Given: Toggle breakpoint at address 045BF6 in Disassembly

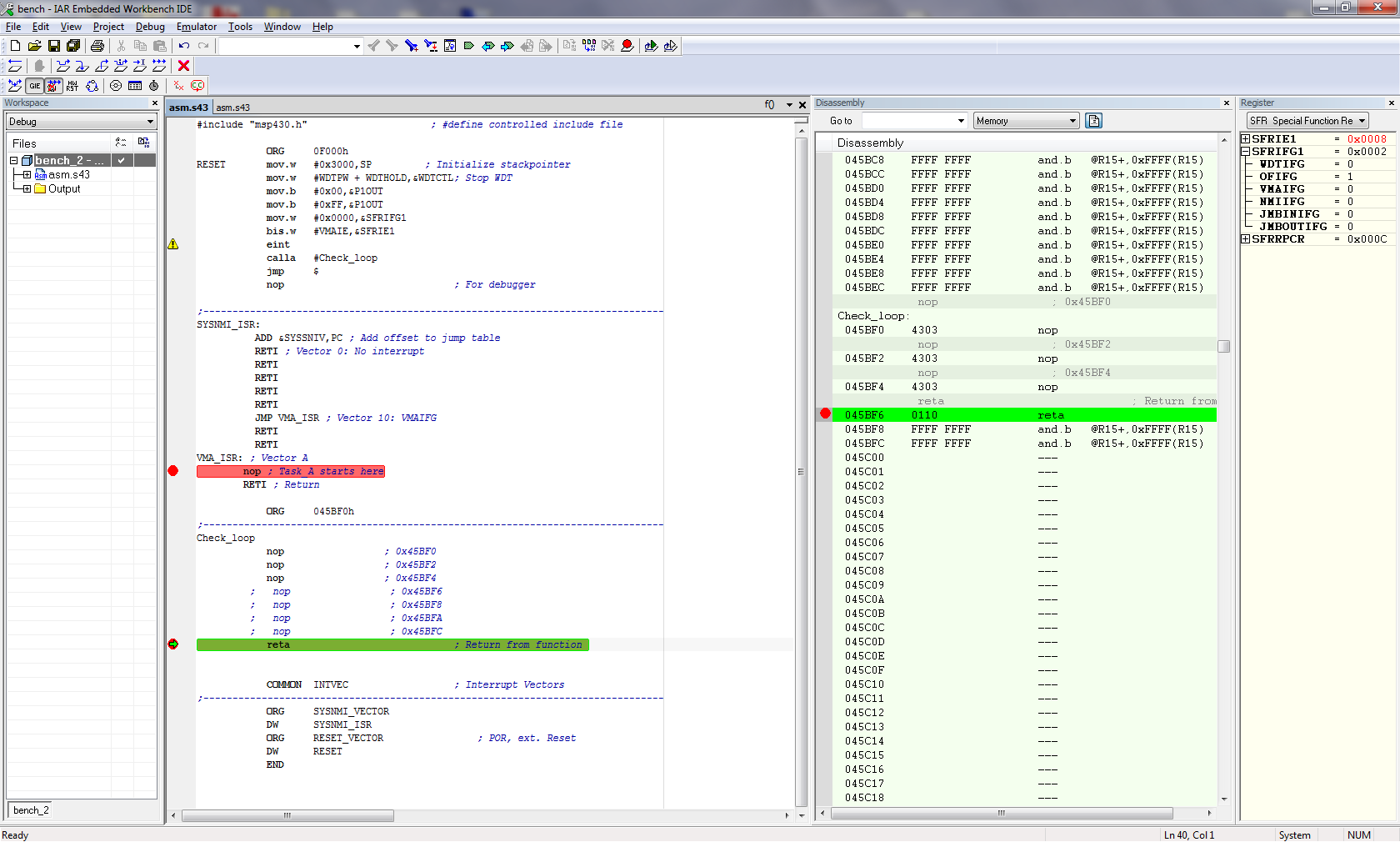Looking at the screenshot, I should tap(825, 414).
